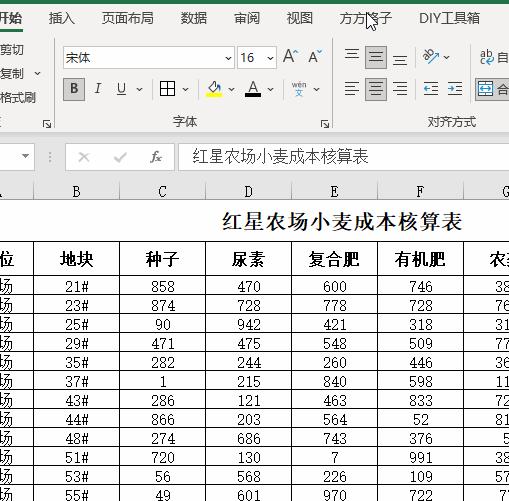Click Increase Indent icon

coord(455,89)
